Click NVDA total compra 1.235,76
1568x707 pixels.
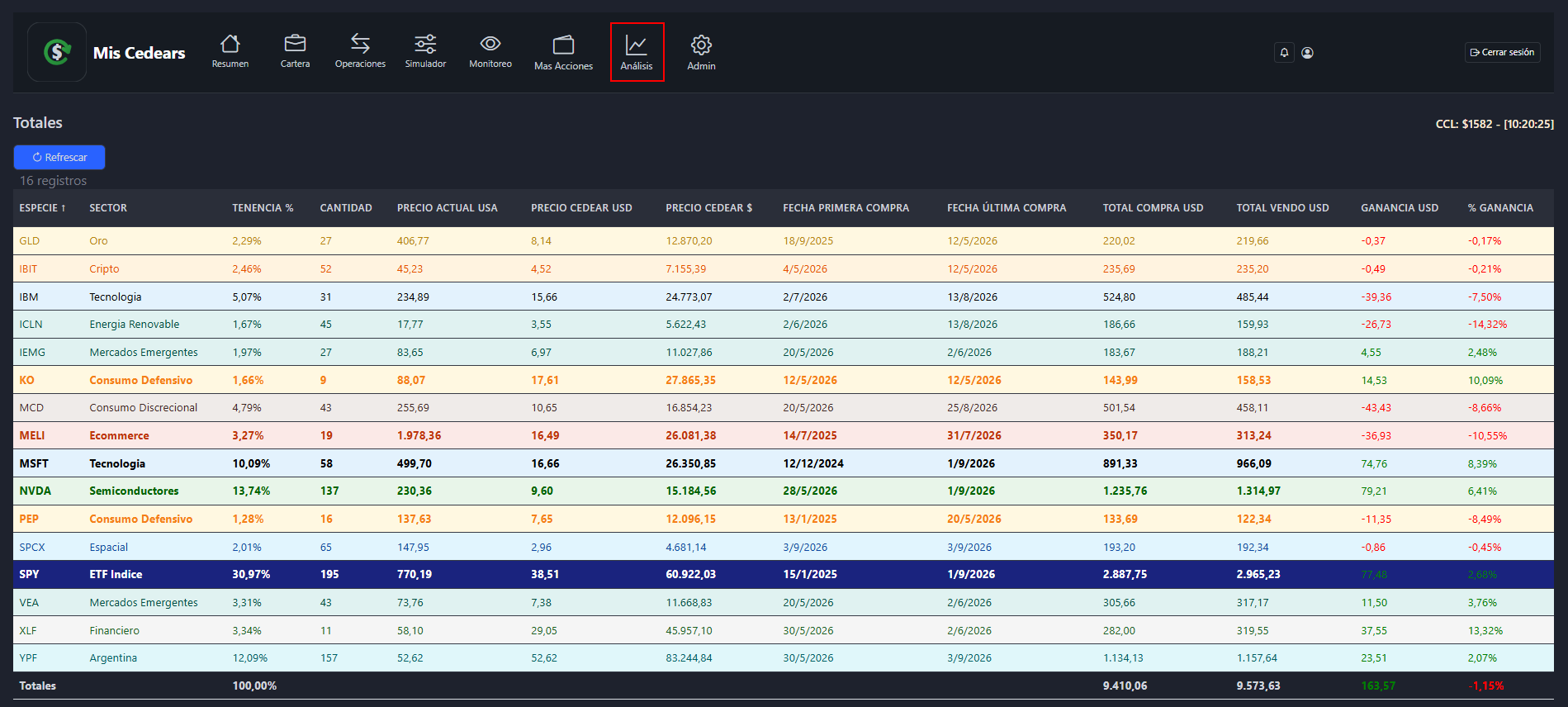[1125, 491]
